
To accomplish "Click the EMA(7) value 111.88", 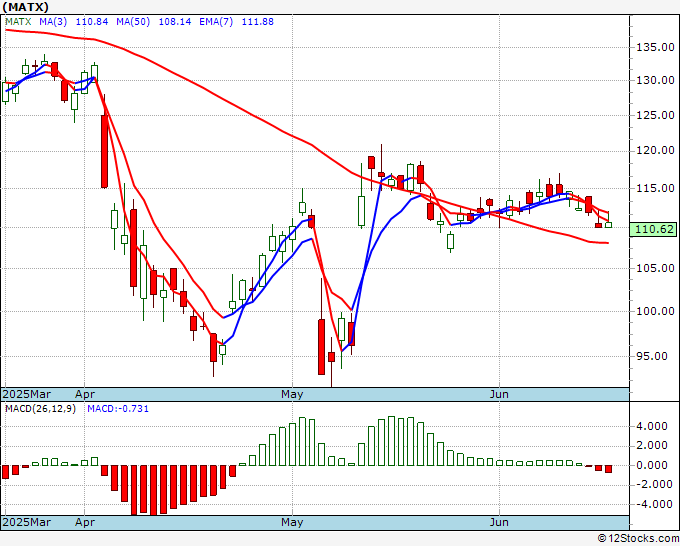I will click(257, 22).
